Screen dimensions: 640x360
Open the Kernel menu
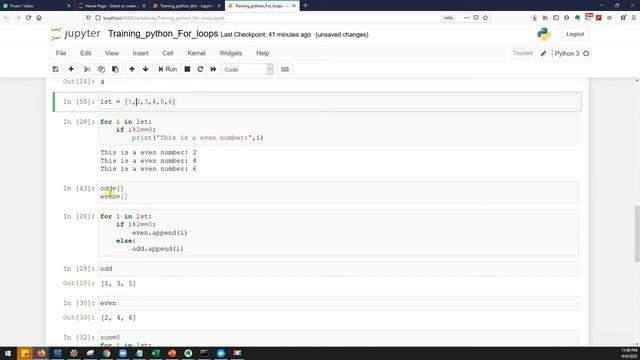coord(196,53)
